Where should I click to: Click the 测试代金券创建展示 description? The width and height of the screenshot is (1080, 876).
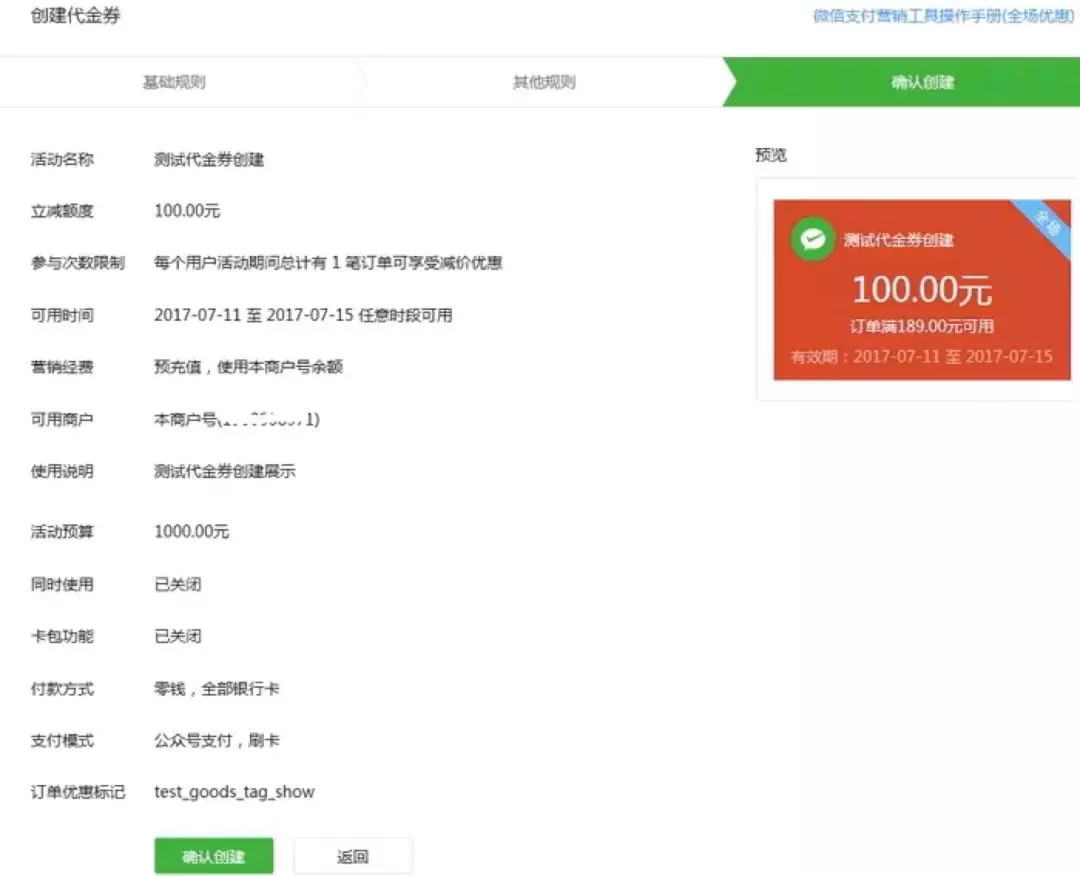[225, 471]
